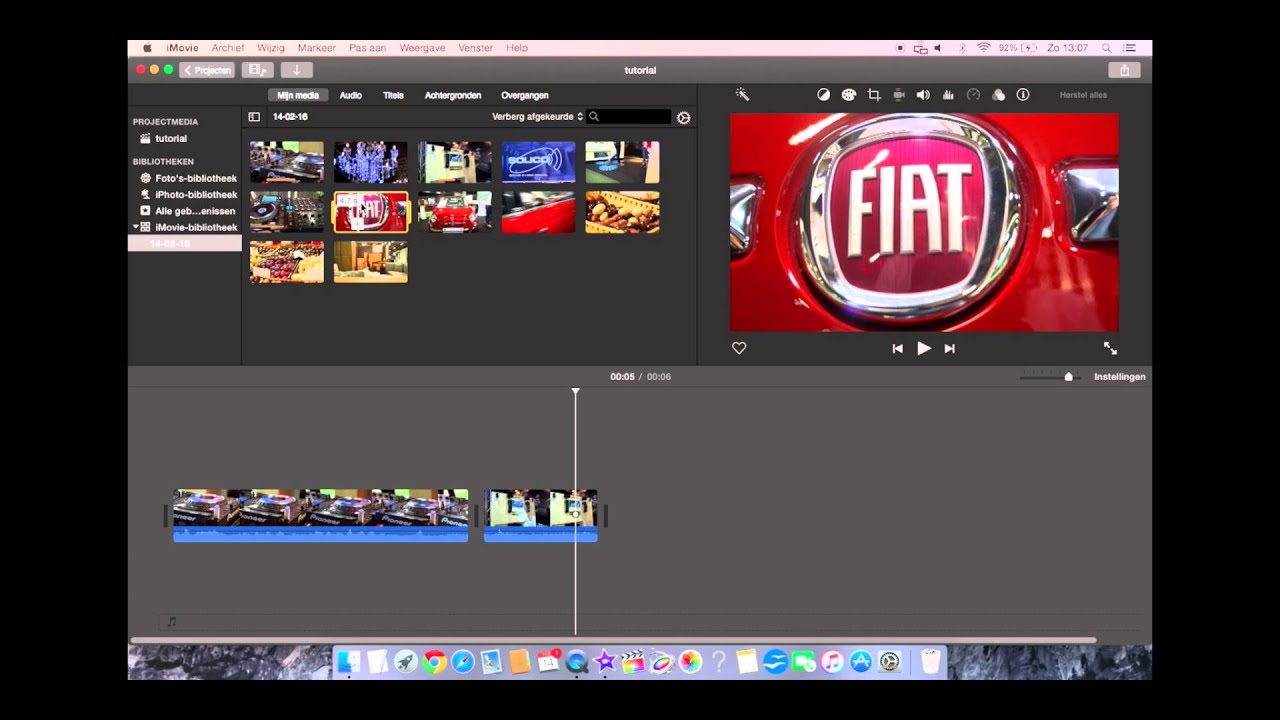The image size is (1280, 720).
Task: Click the share button in the toolbar
Action: pos(1124,70)
